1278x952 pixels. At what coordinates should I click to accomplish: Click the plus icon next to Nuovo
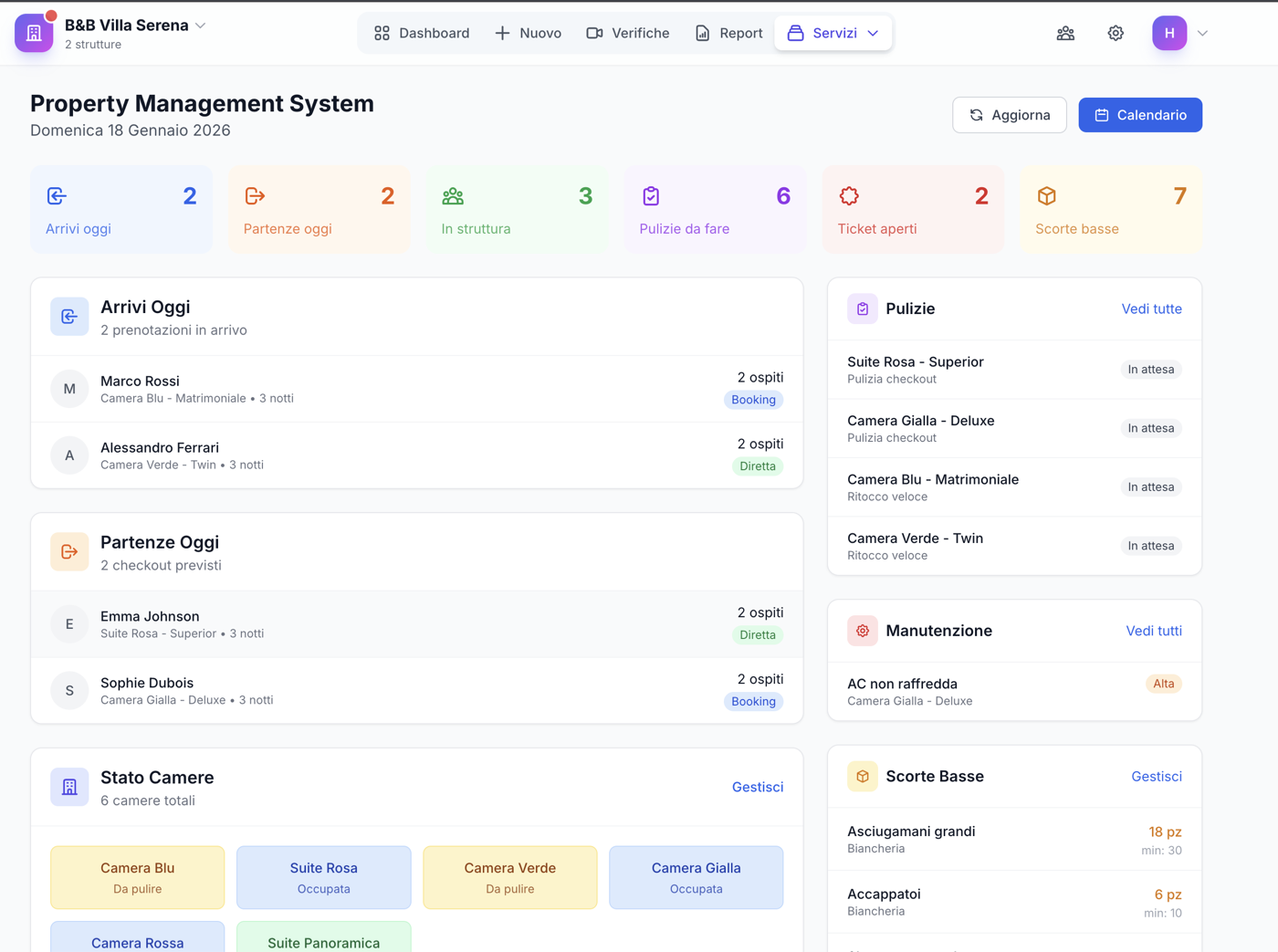click(500, 33)
